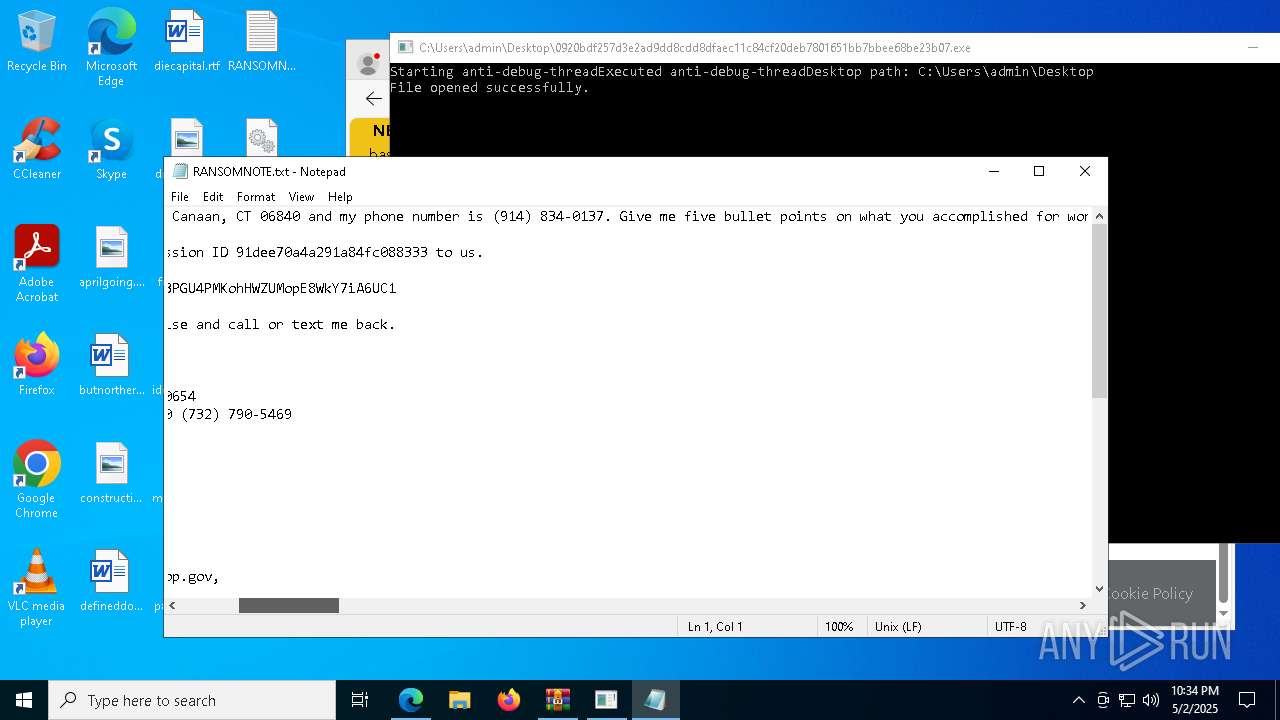The height and width of the screenshot is (720, 1280).
Task: Click the back arrow in the background window
Action: [x=373, y=98]
